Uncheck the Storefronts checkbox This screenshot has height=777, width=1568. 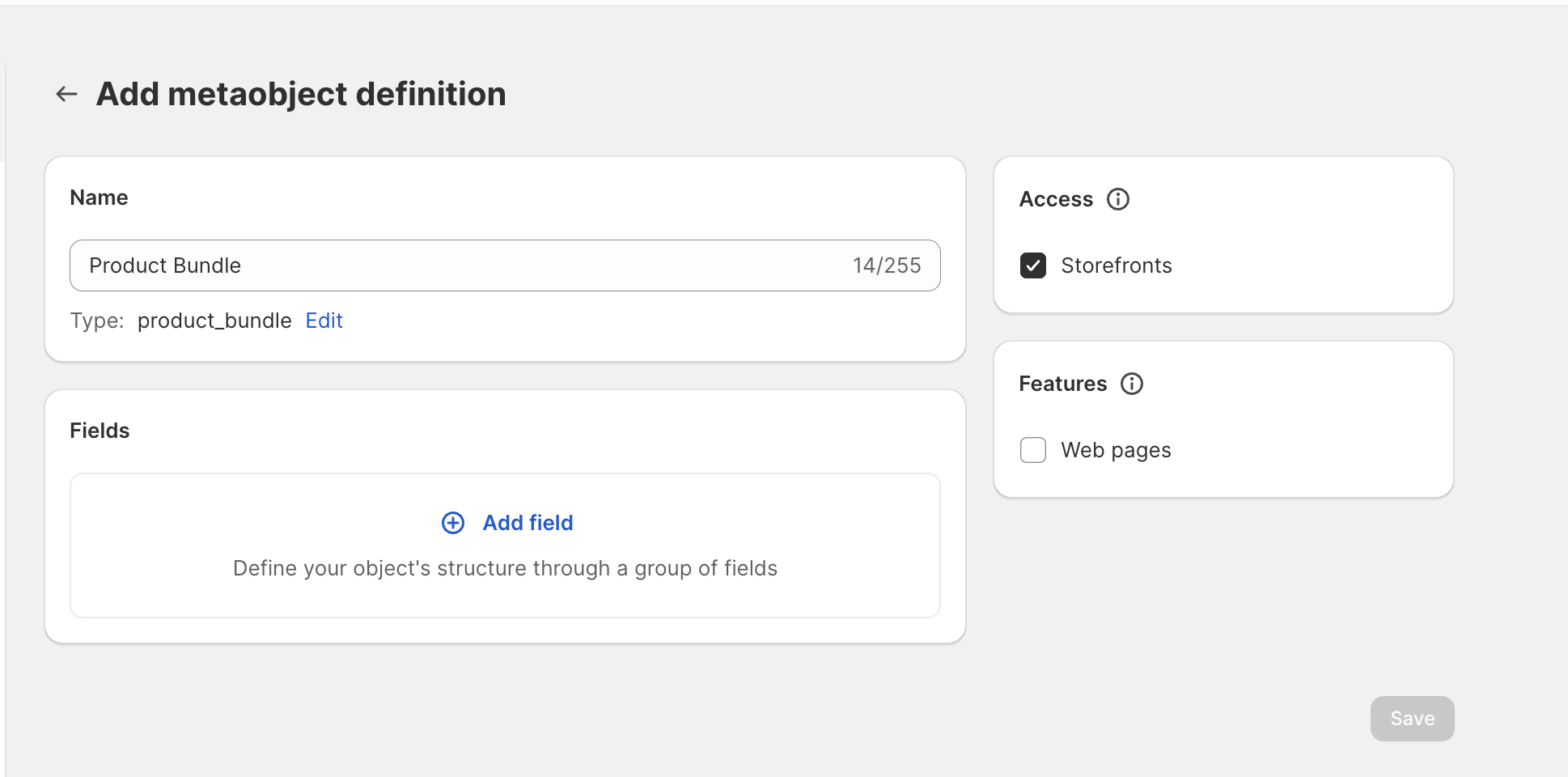click(x=1033, y=265)
